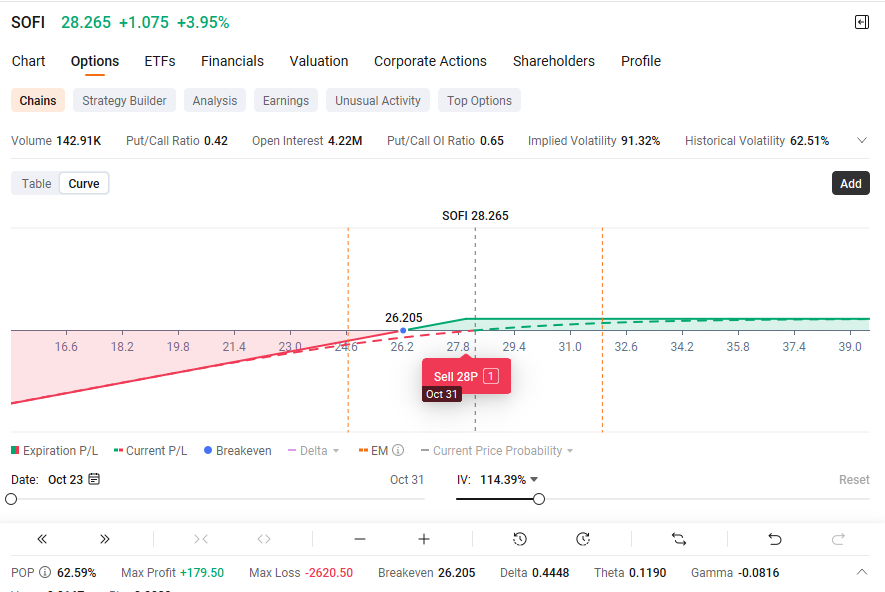The height and width of the screenshot is (592, 885).
Task: Click the minus icon in bottom toolbar
Action: (x=360, y=539)
